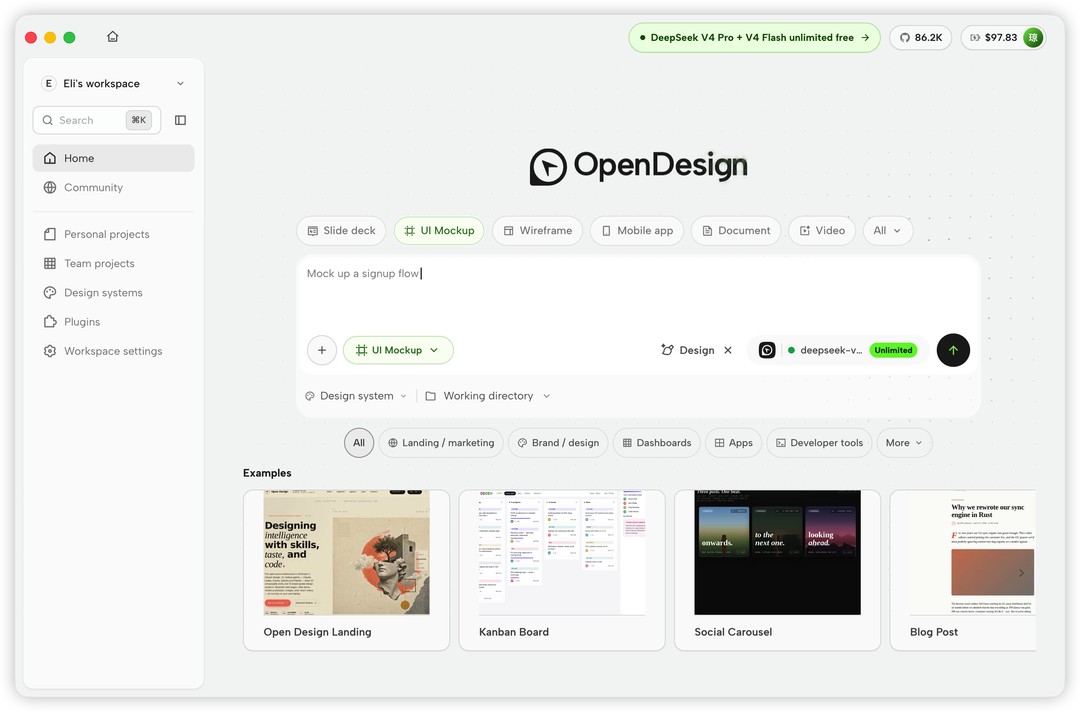Open Personal projects
The image size is (1080, 712).
tap(114, 234)
